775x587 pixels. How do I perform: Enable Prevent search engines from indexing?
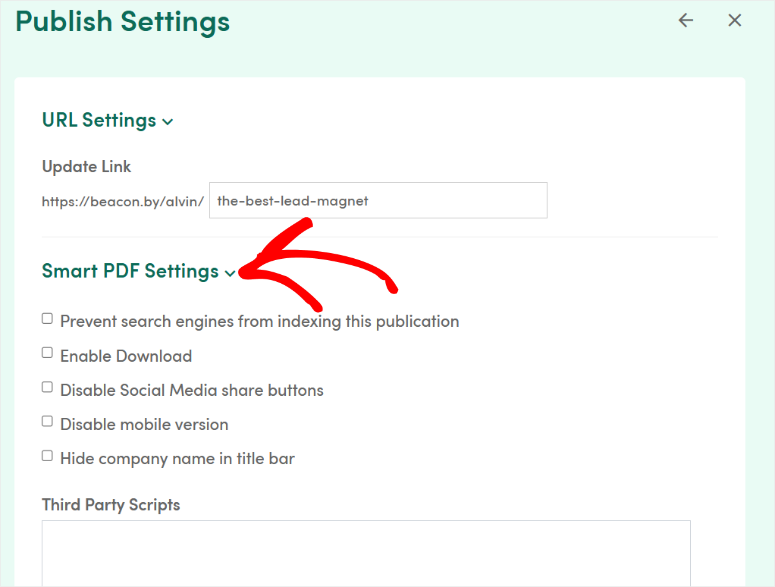click(47, 319)
